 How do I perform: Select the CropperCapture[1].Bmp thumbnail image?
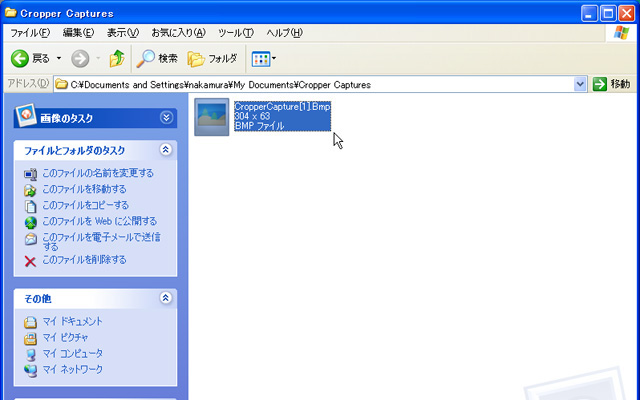point(211,117)
